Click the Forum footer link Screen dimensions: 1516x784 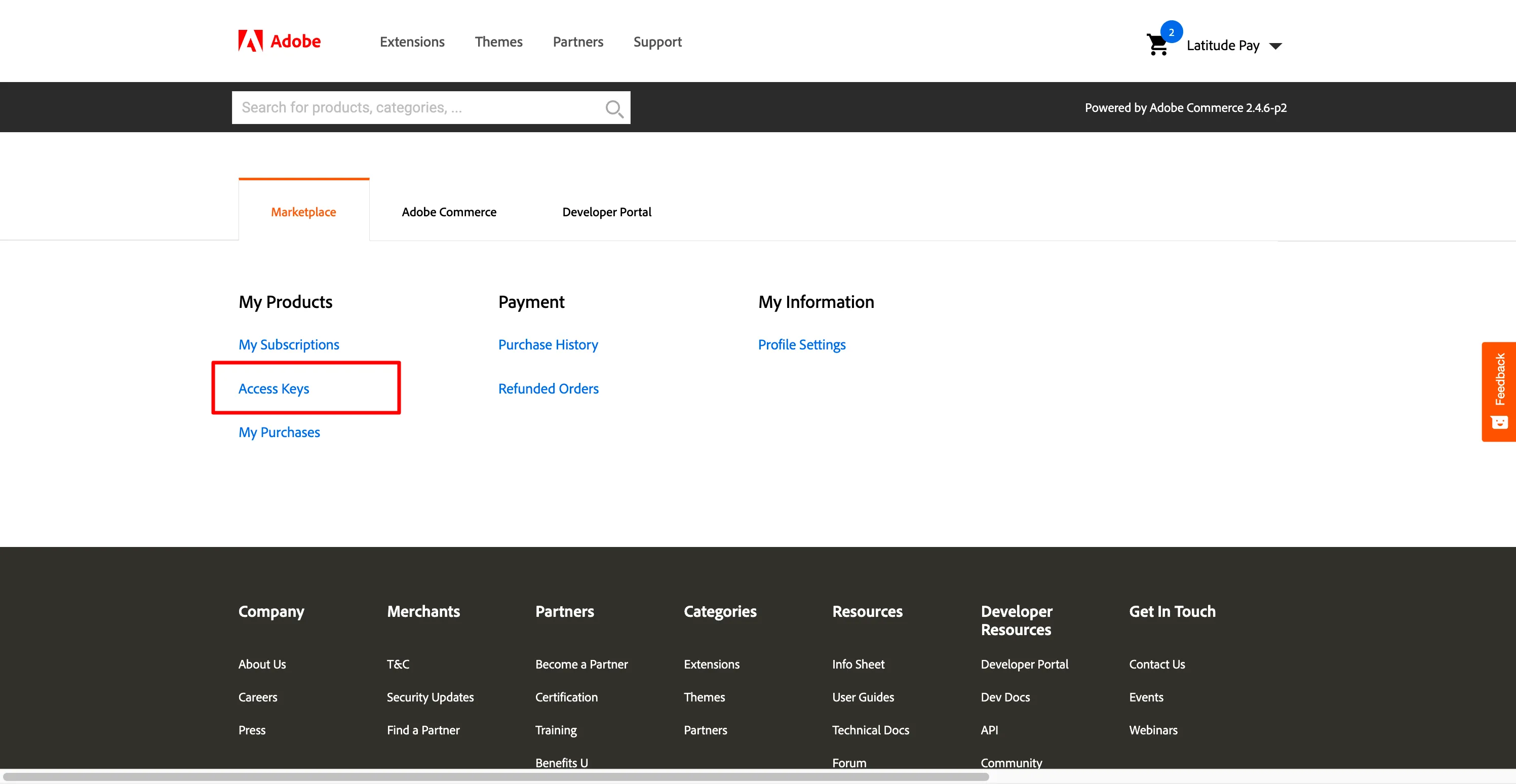coord(849,762)
